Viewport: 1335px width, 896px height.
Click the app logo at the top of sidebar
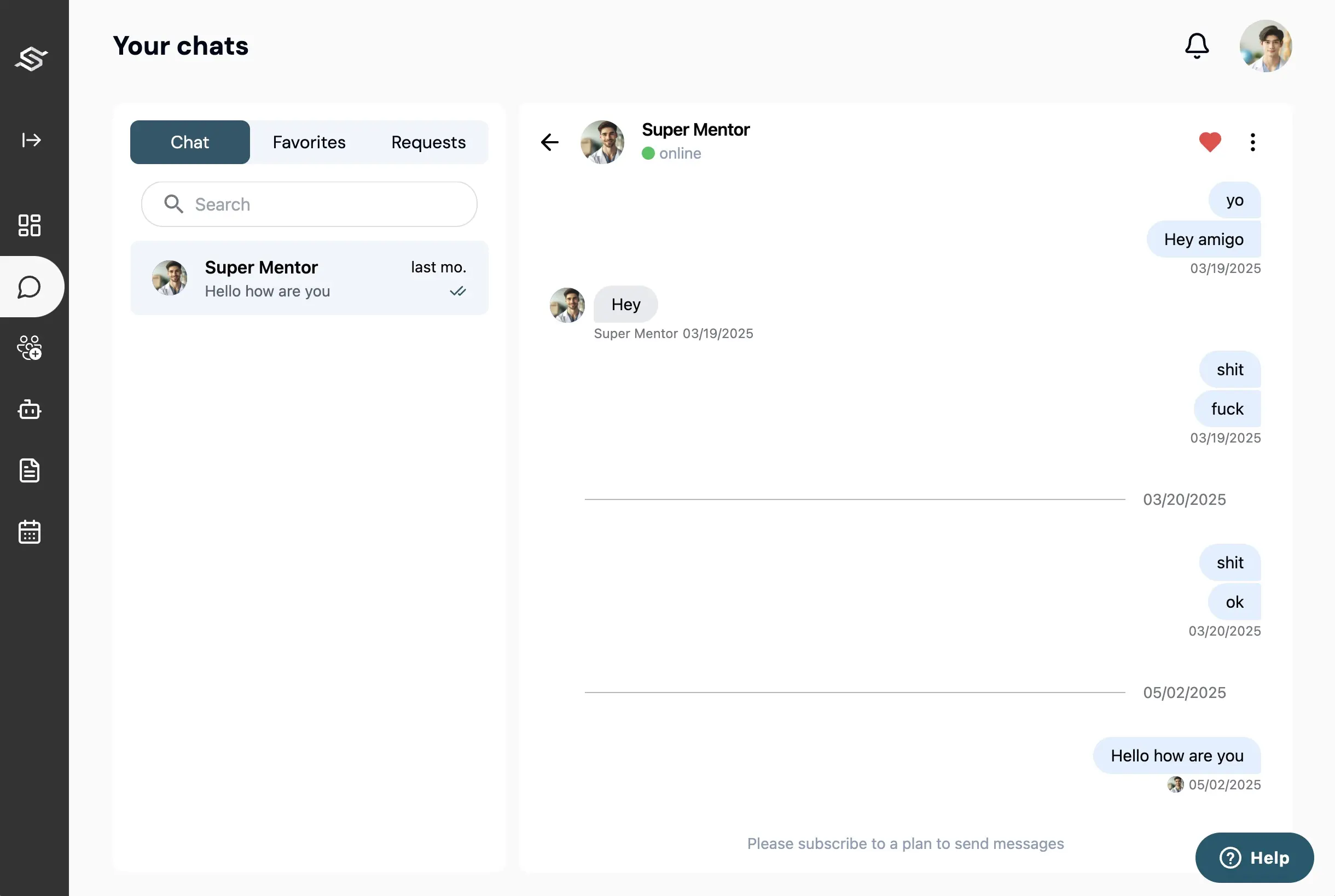tap(31, 59)
